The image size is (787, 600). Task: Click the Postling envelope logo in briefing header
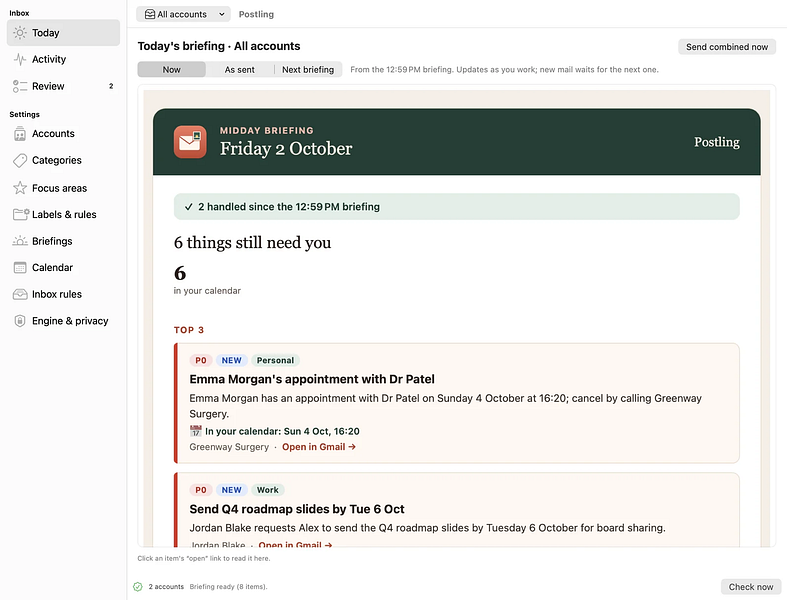click(x=190, y=142)
